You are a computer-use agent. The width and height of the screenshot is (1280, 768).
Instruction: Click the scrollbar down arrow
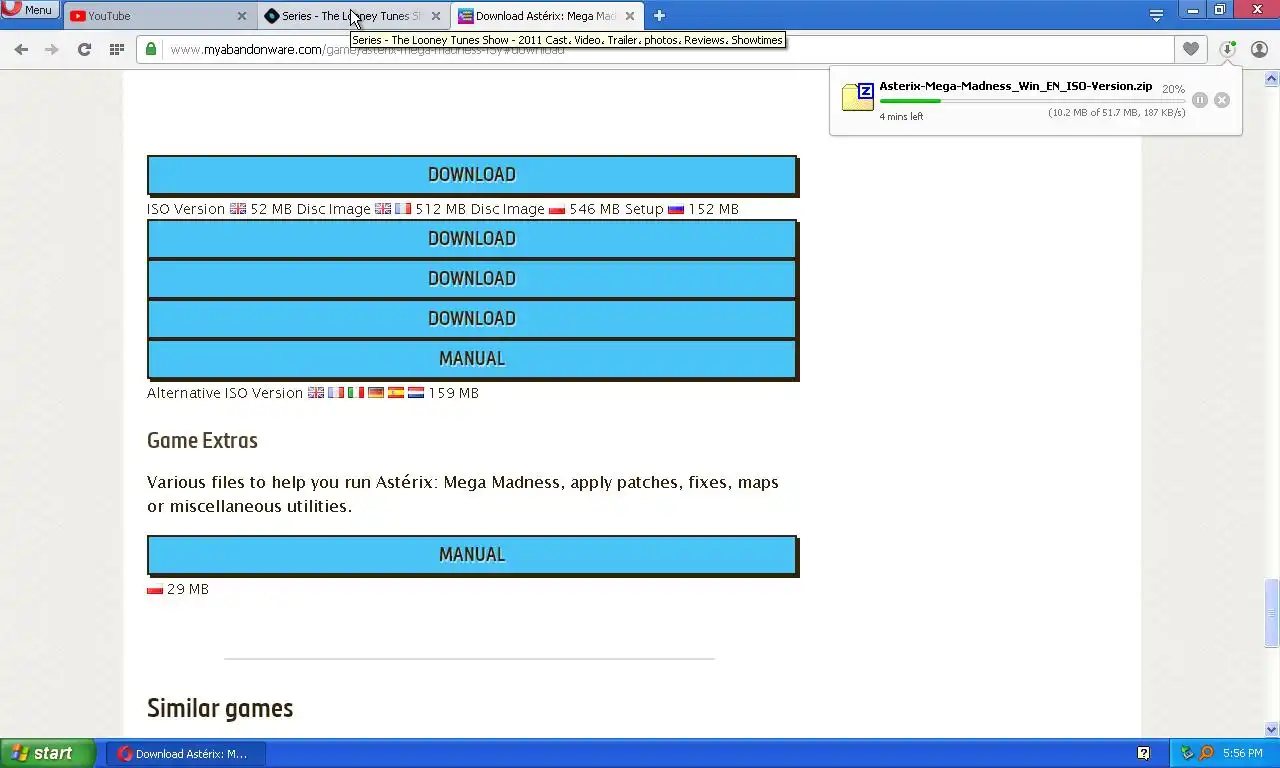coord(1272,730)
